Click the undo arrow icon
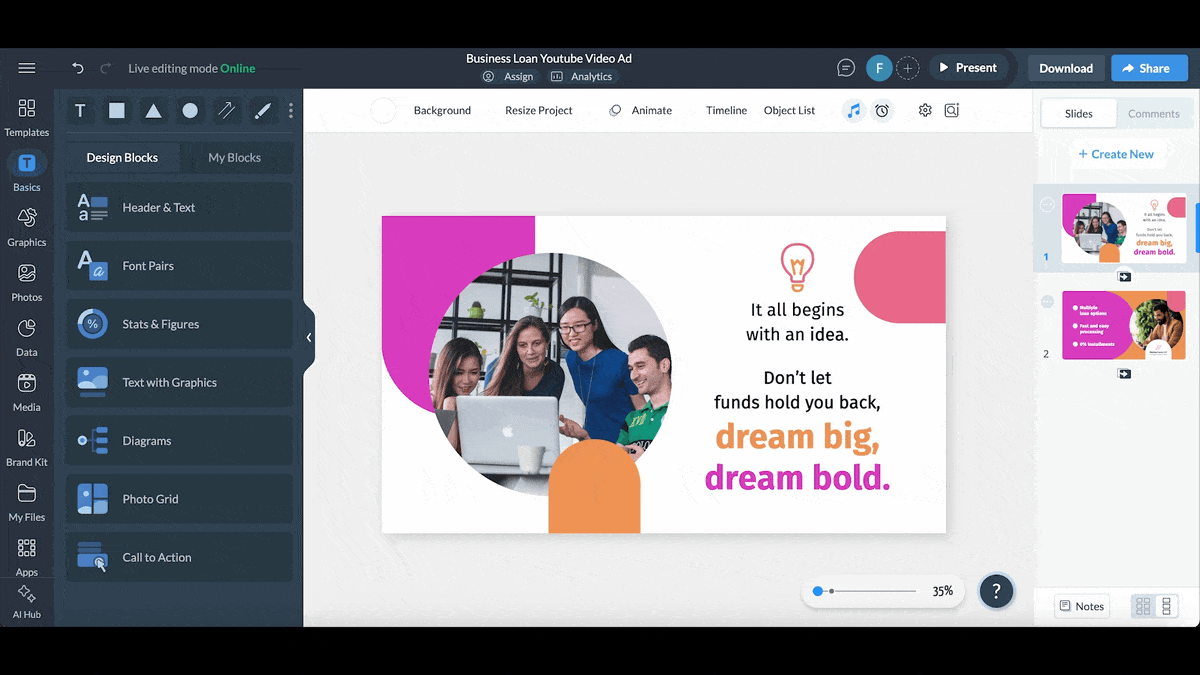Screen dimensions: 1200x675 [78, 68]
